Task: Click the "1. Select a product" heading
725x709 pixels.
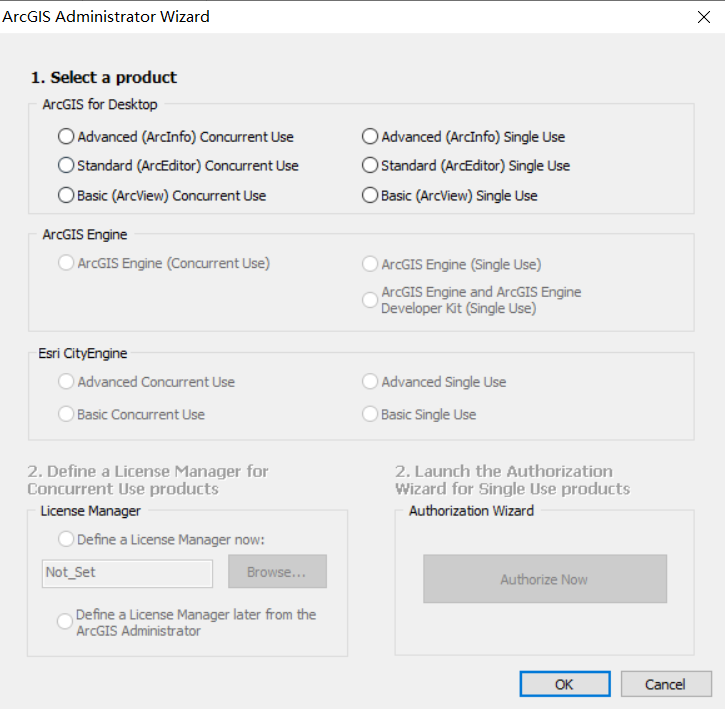Action: (104, 77)
